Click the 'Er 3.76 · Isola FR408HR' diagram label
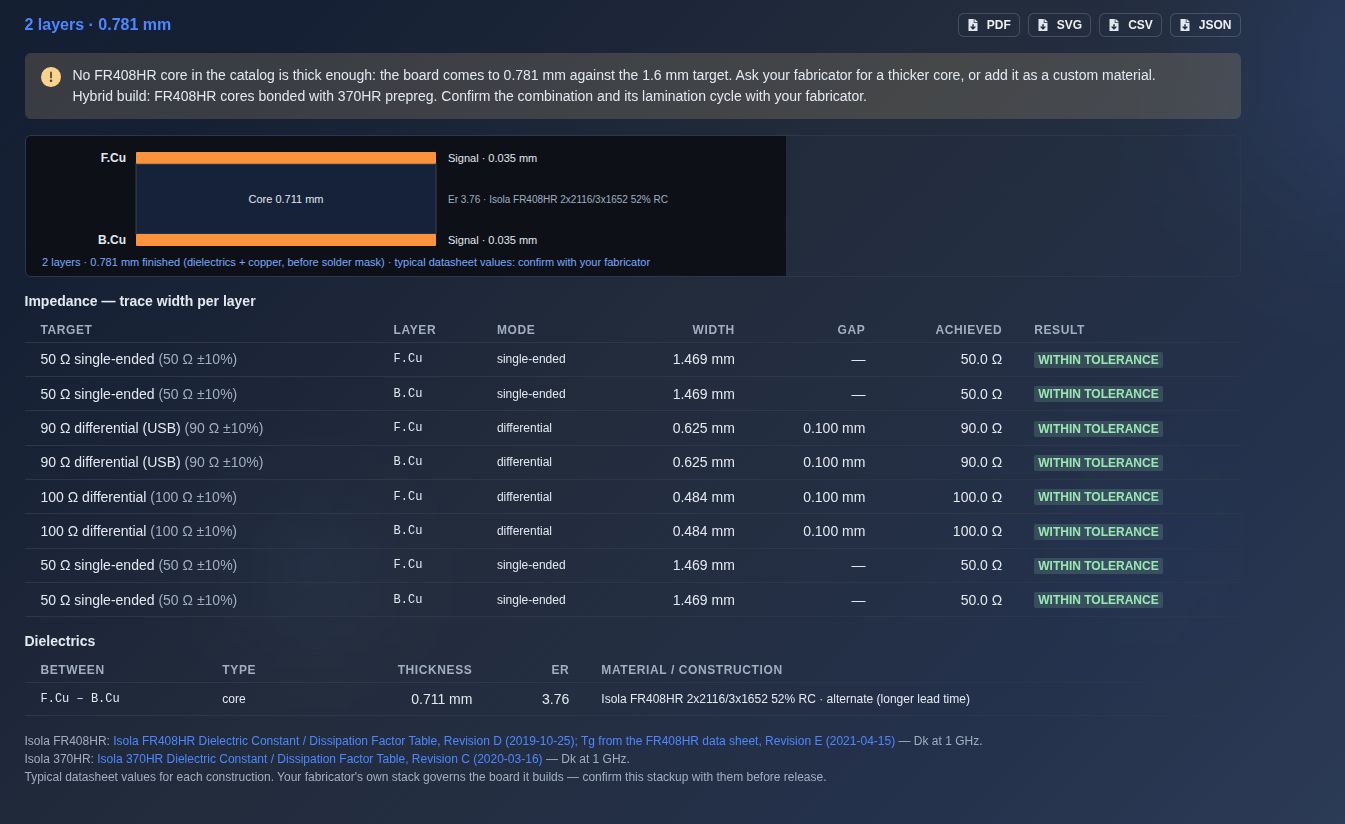 558,199
